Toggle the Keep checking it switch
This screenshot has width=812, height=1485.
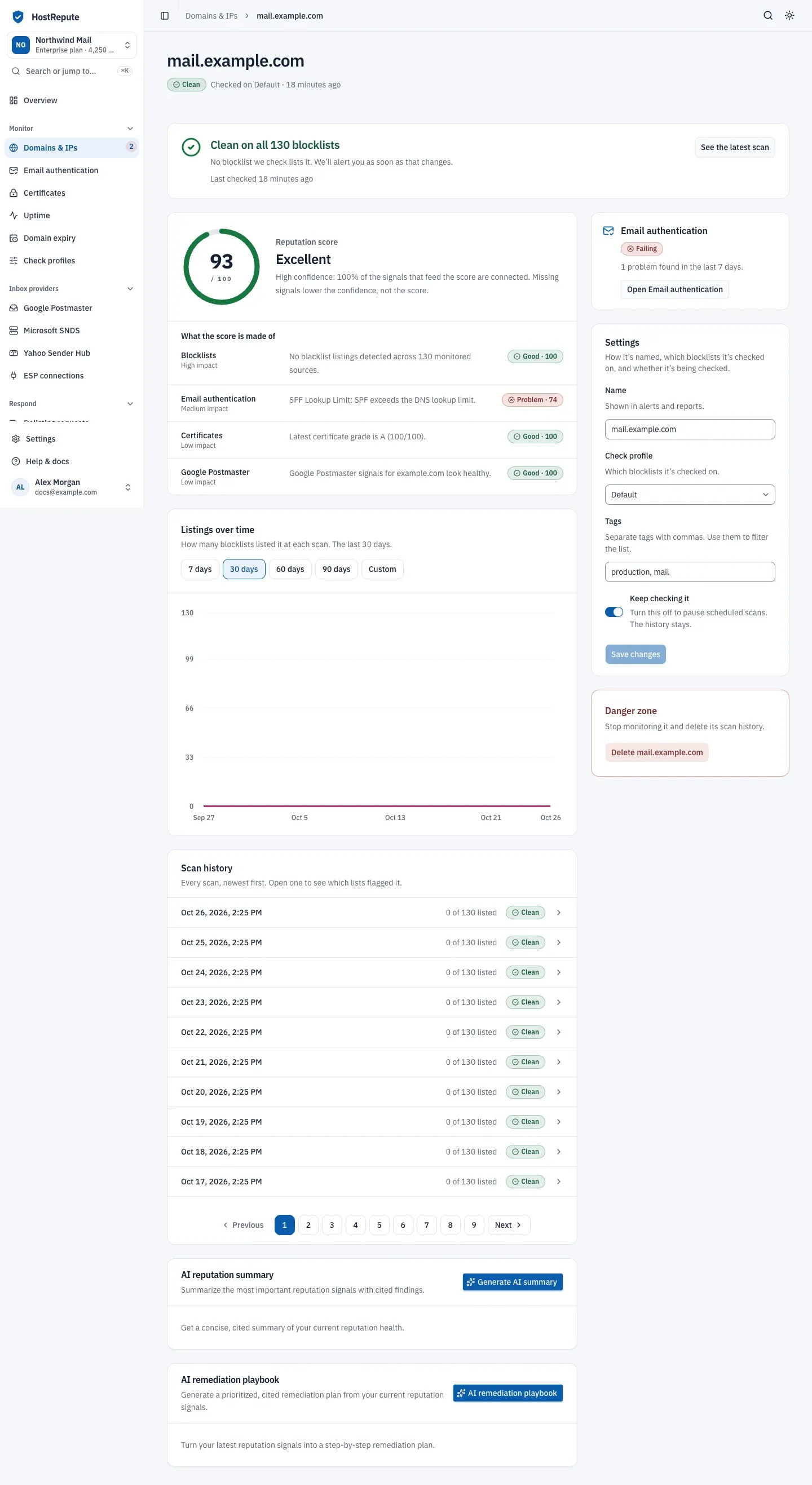point(614,611)
